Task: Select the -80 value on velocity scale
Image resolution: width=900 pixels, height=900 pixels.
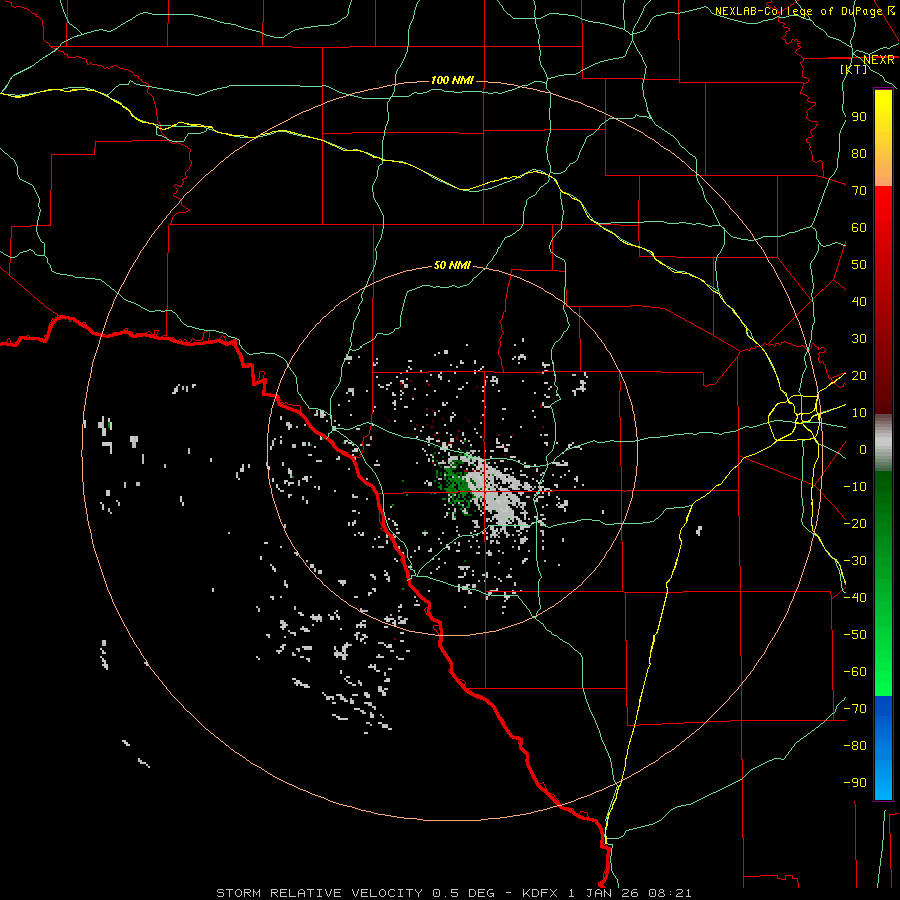Action: coord(855,746)
